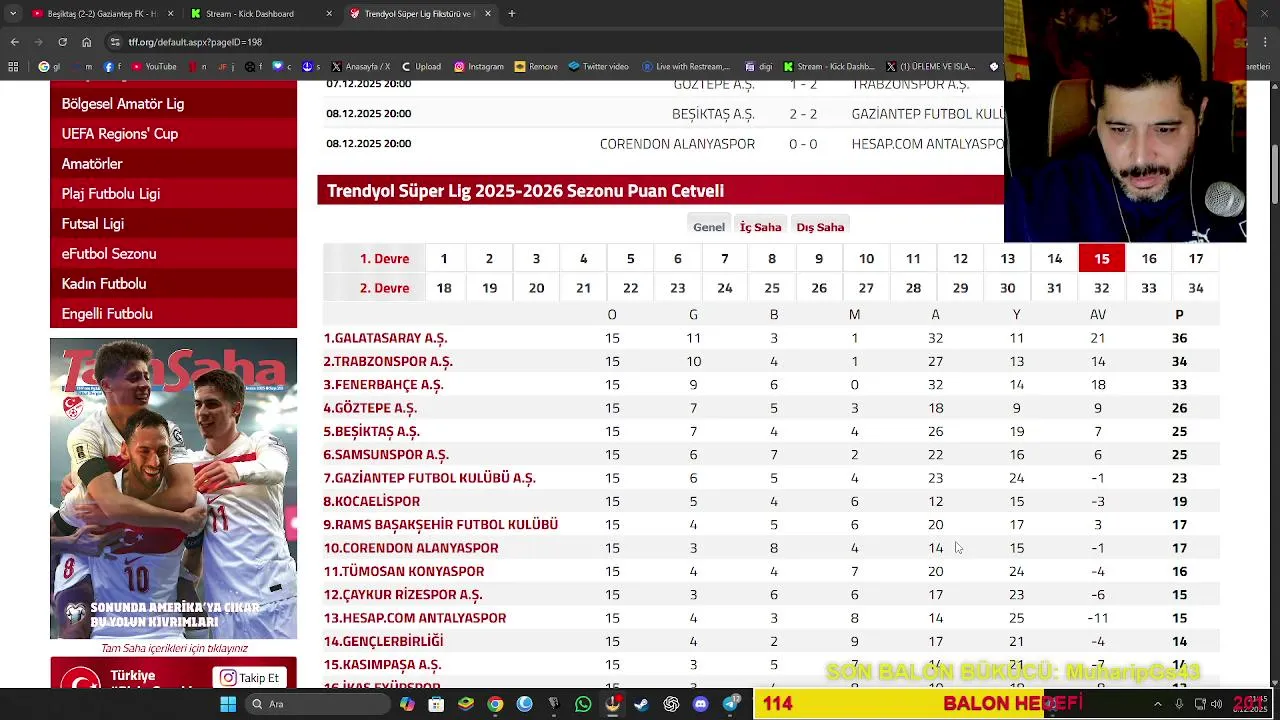Open the 11.TÜMOSAN KONYASPOR team link
Screen dimensions: 1280x720
(x=404, y=571)
